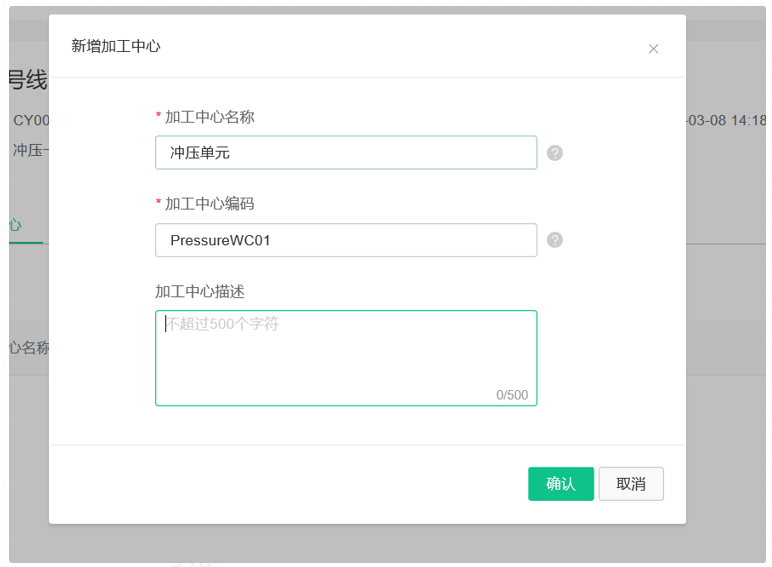Click the CY00 code text in background
The height and width of the screenshot is (567, 772).
click(31, 120)
